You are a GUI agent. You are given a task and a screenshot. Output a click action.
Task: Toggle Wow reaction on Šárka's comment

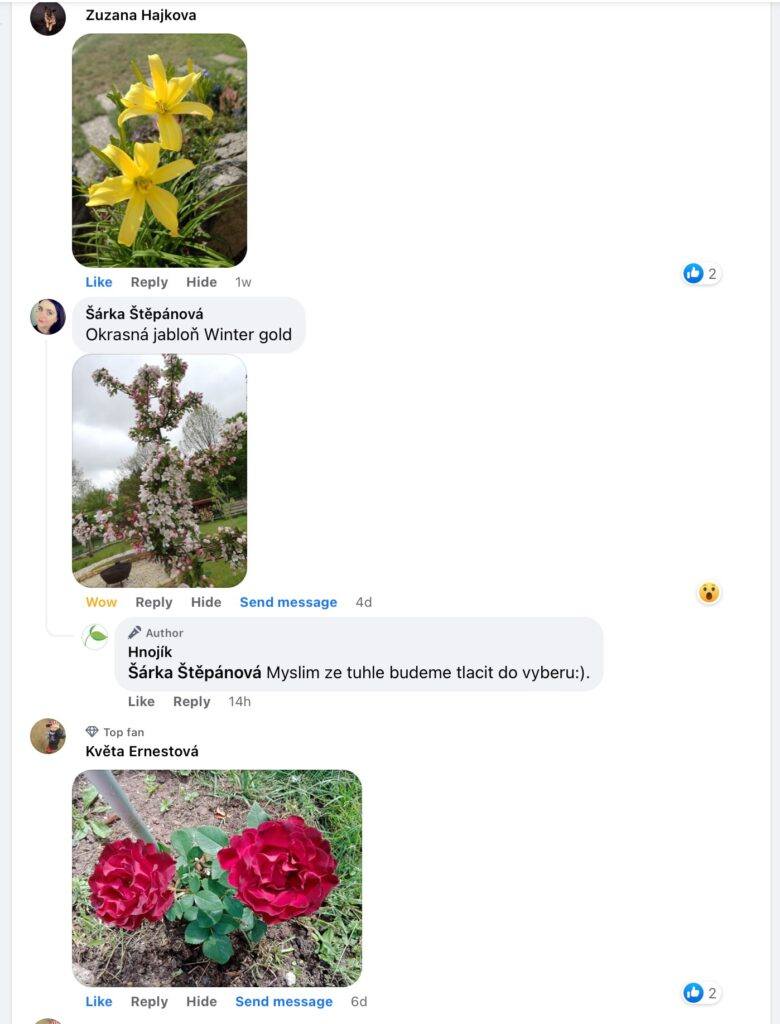point(101,602)
